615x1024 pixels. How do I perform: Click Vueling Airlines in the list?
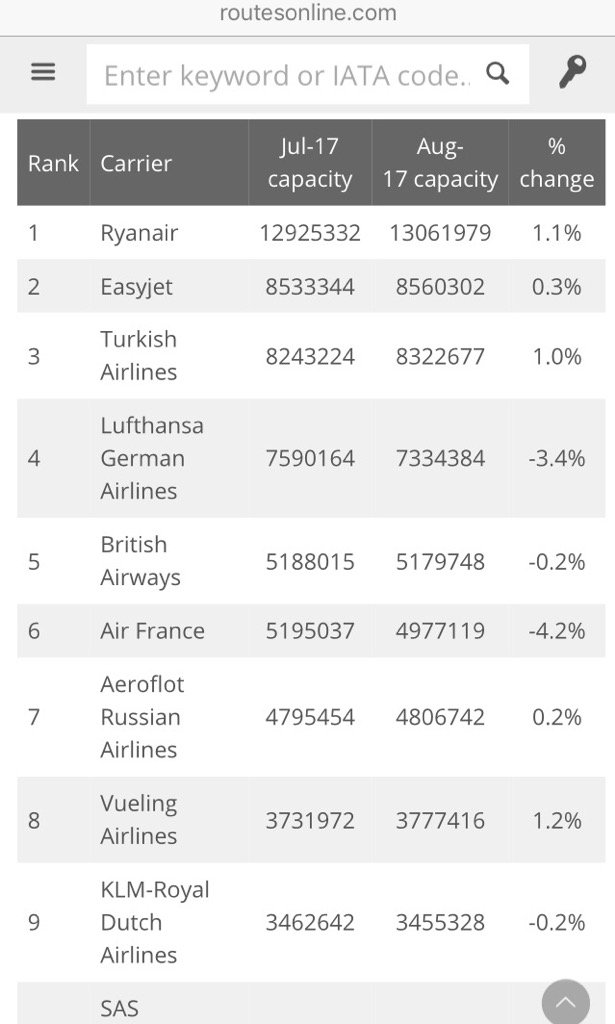point(139,820)
